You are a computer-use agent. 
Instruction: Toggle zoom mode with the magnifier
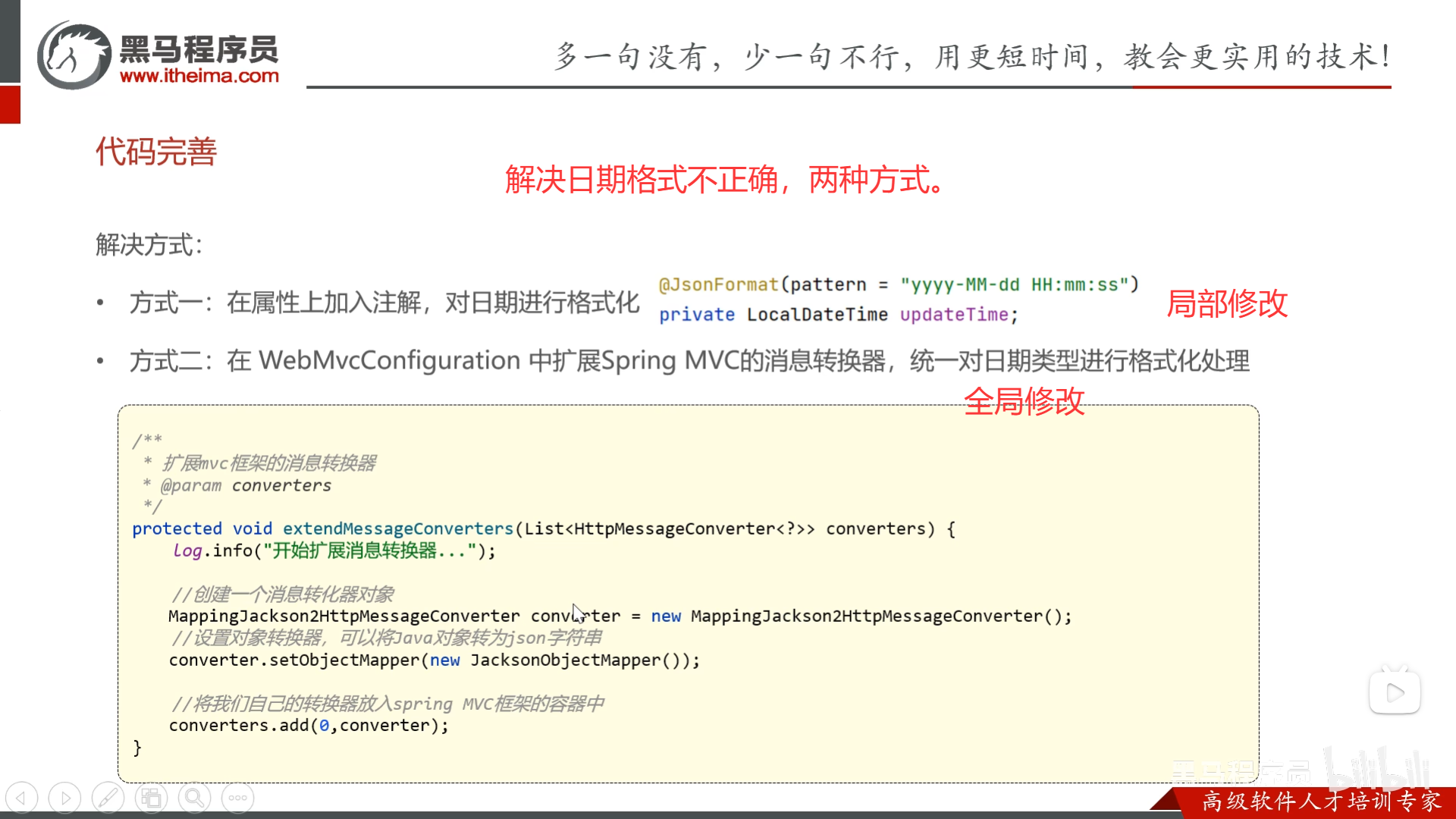[195, 798]
